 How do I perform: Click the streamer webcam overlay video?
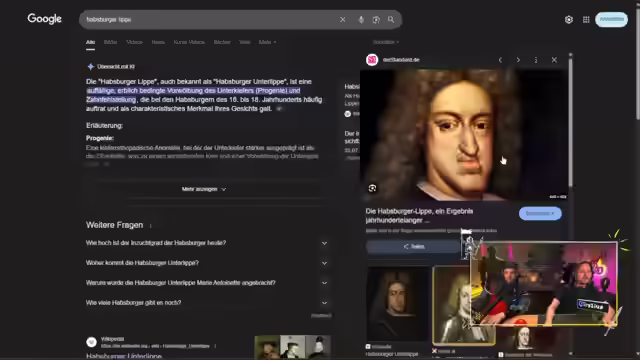(544, 284)
